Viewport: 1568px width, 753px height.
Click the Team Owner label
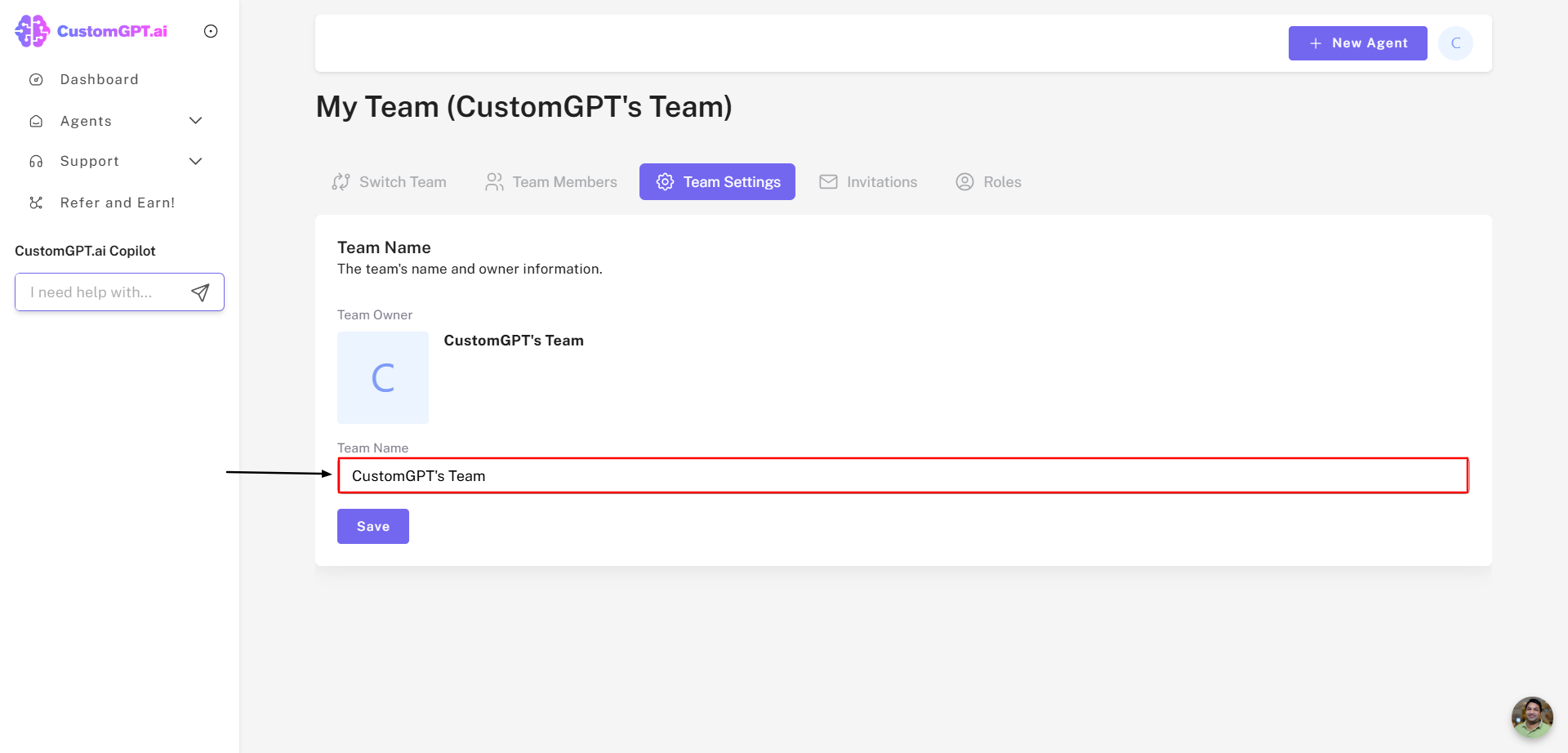375,315
